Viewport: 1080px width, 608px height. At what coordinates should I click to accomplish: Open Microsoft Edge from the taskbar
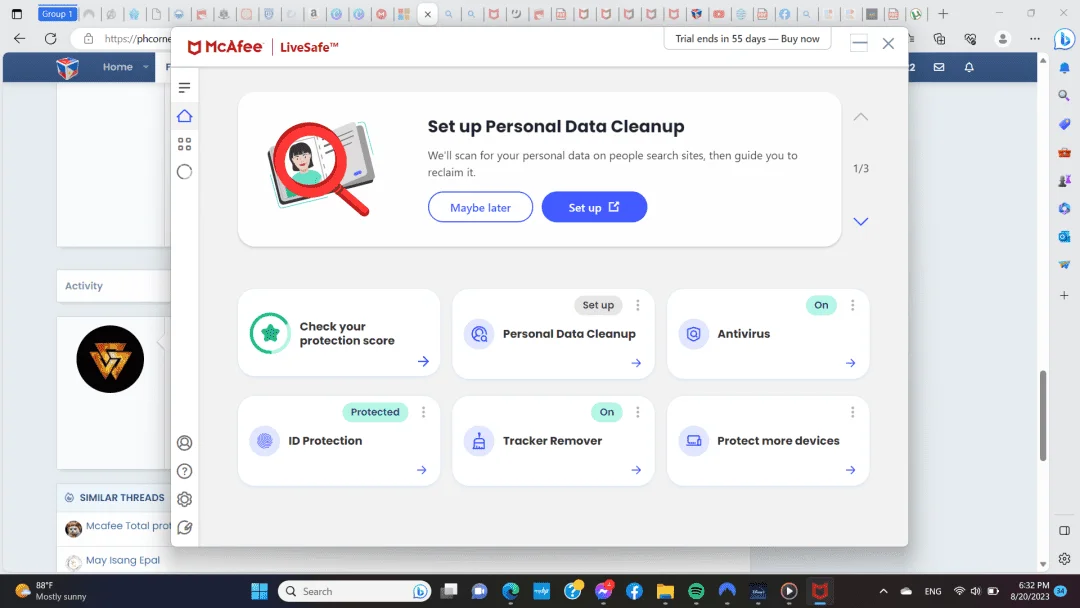[x=510, y=591]
